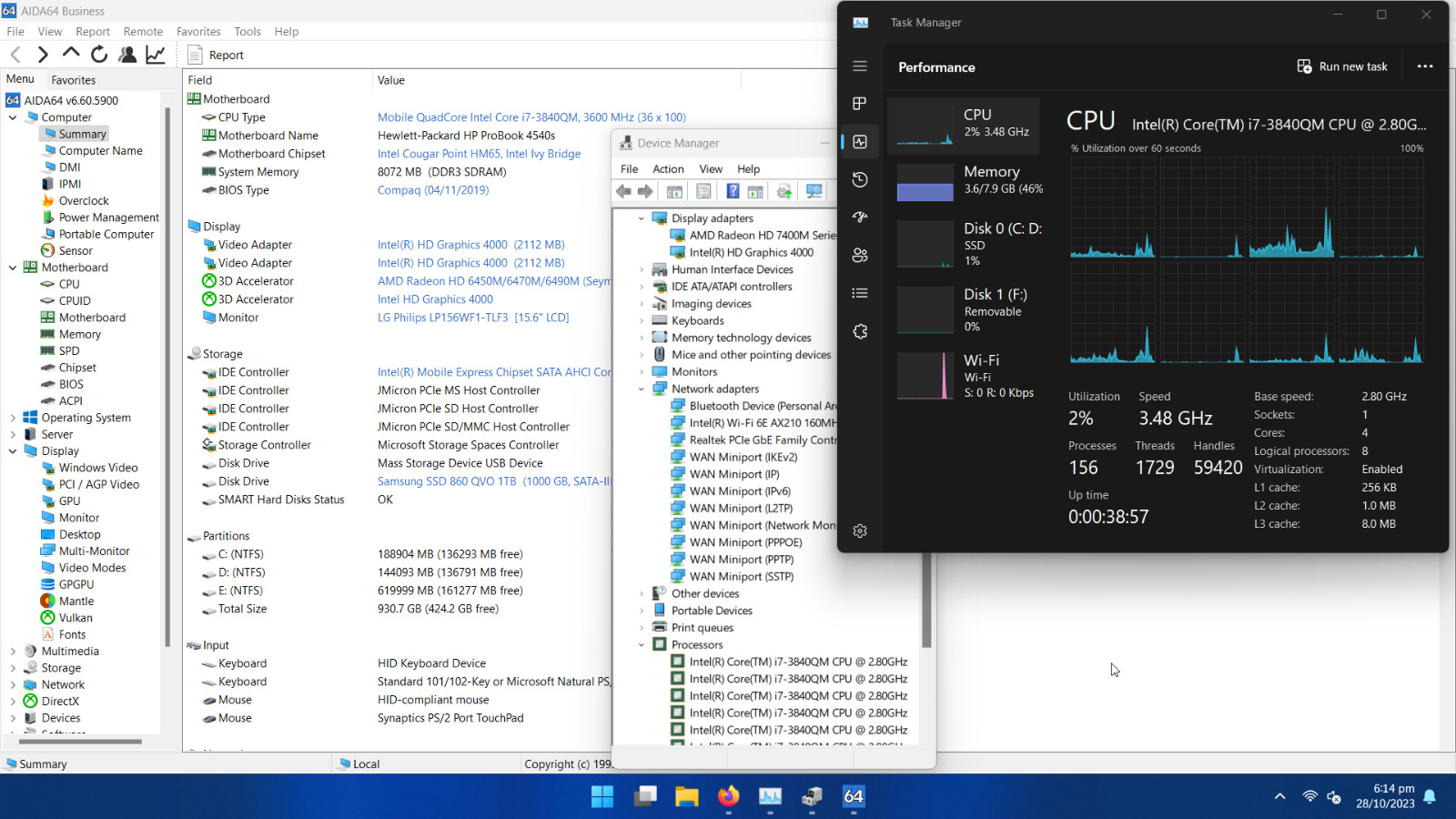Go to Task Manager Users page icon

(860, 256)
